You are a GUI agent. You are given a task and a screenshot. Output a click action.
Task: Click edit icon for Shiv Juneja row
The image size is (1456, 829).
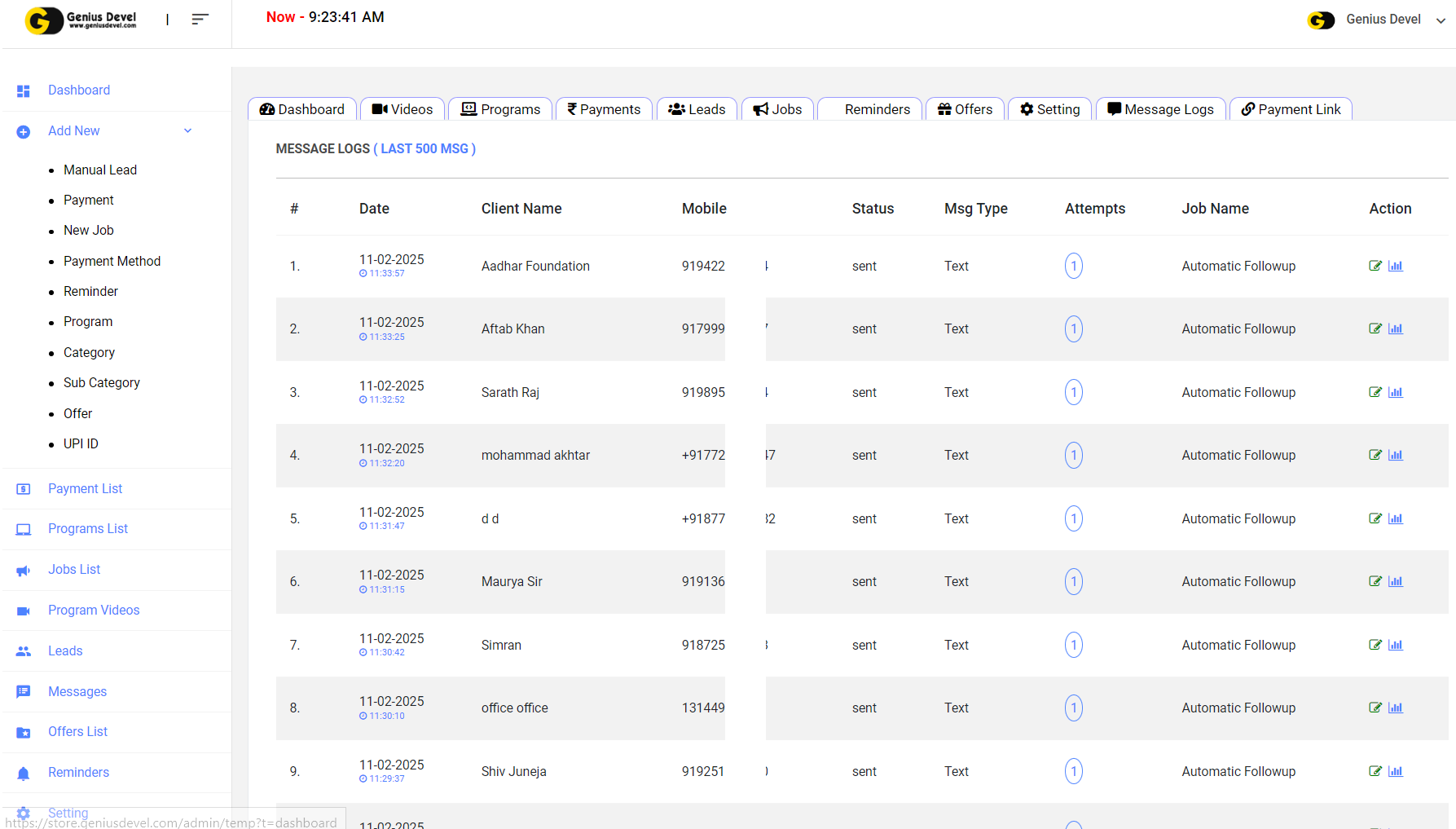(1375, 771)
